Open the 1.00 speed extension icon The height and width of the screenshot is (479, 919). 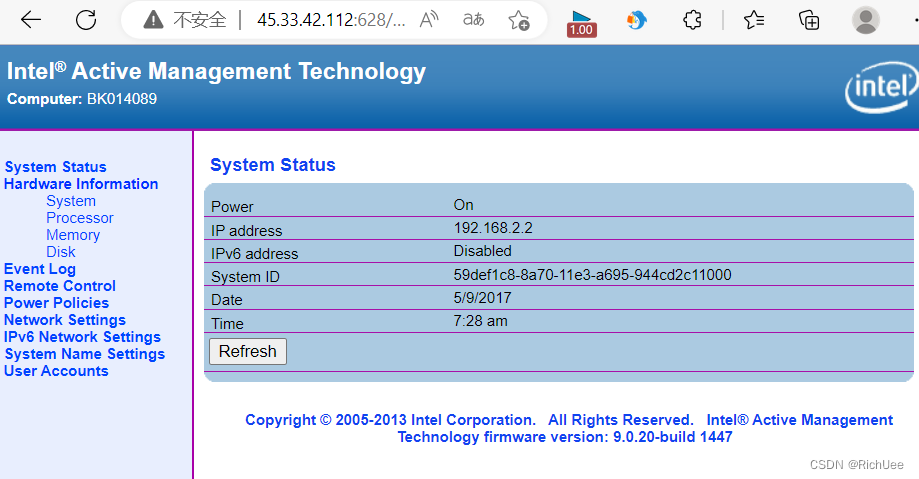point(581,24)
